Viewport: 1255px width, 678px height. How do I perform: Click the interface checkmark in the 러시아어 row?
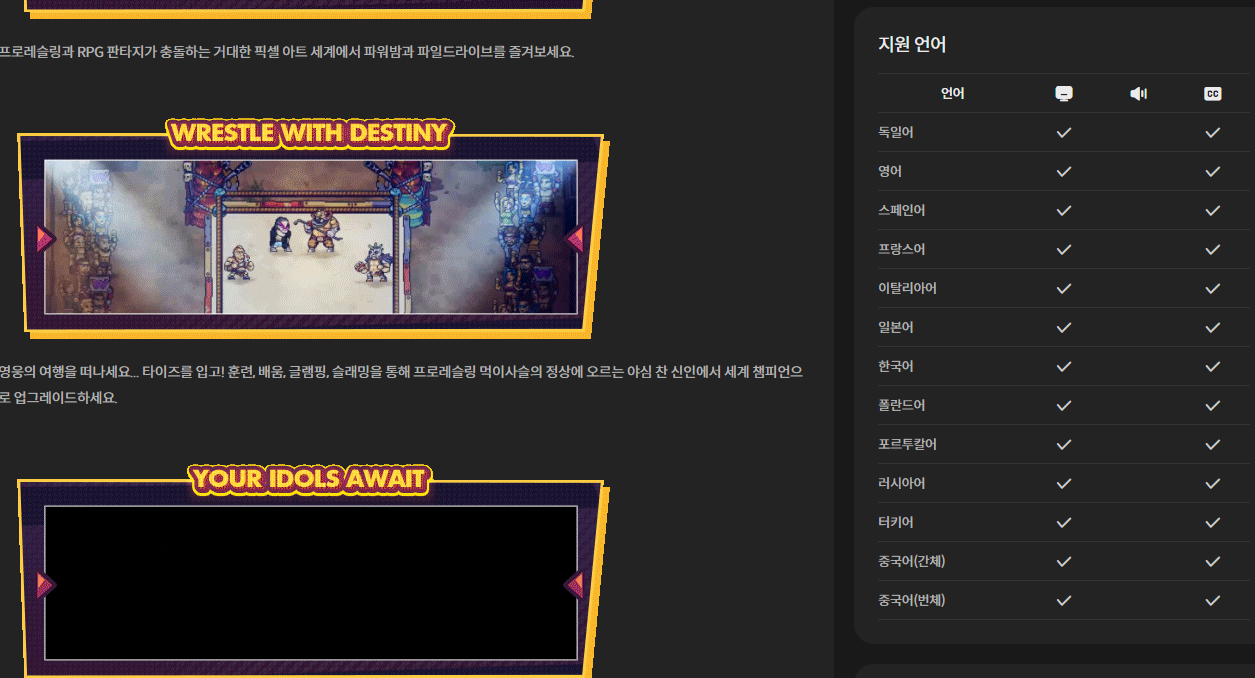pyautogui.click(x=1064, y=483)
